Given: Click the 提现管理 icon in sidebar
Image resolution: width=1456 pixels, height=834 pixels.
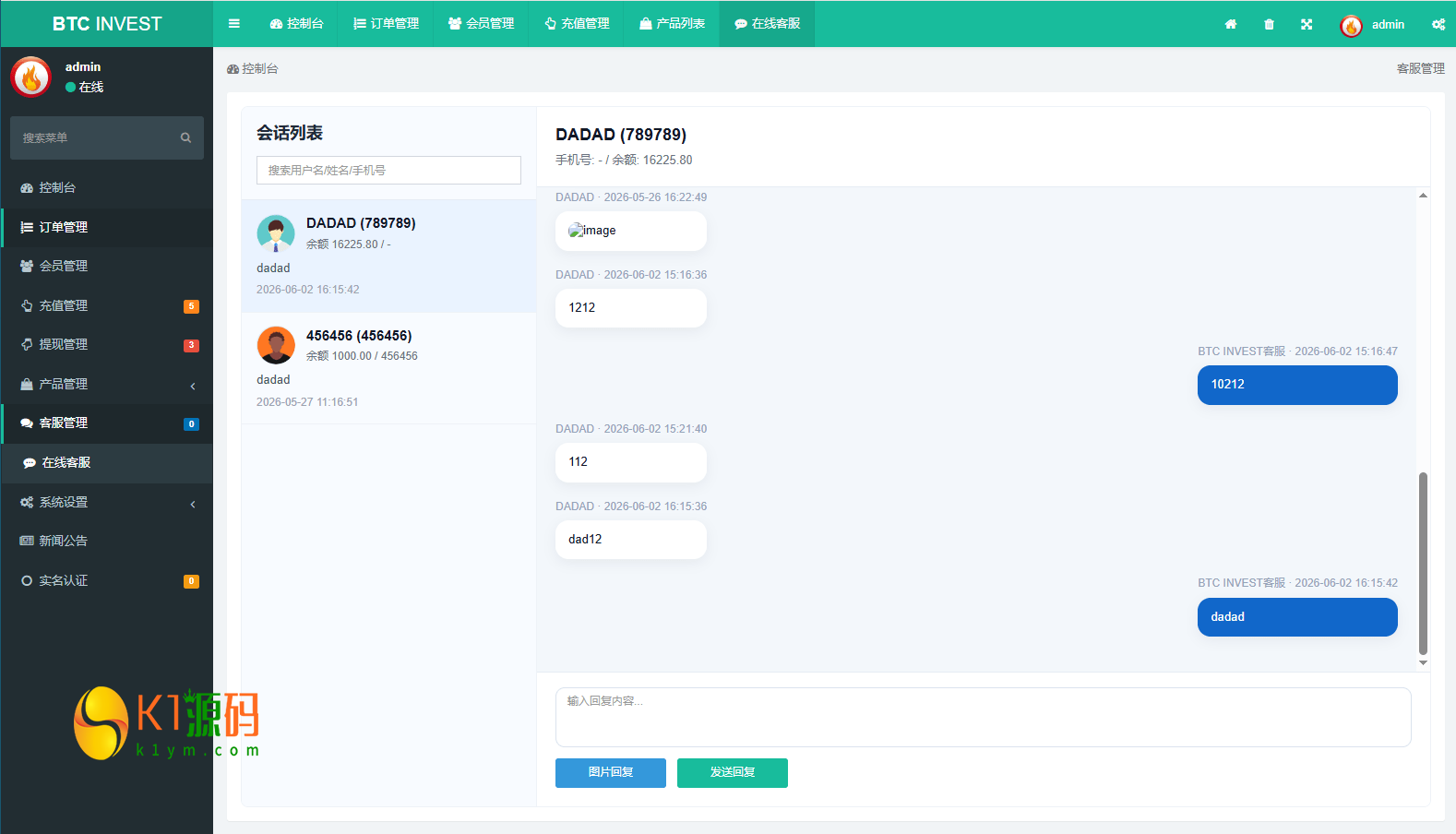Looking at the screenshot, I should (27, 344).
